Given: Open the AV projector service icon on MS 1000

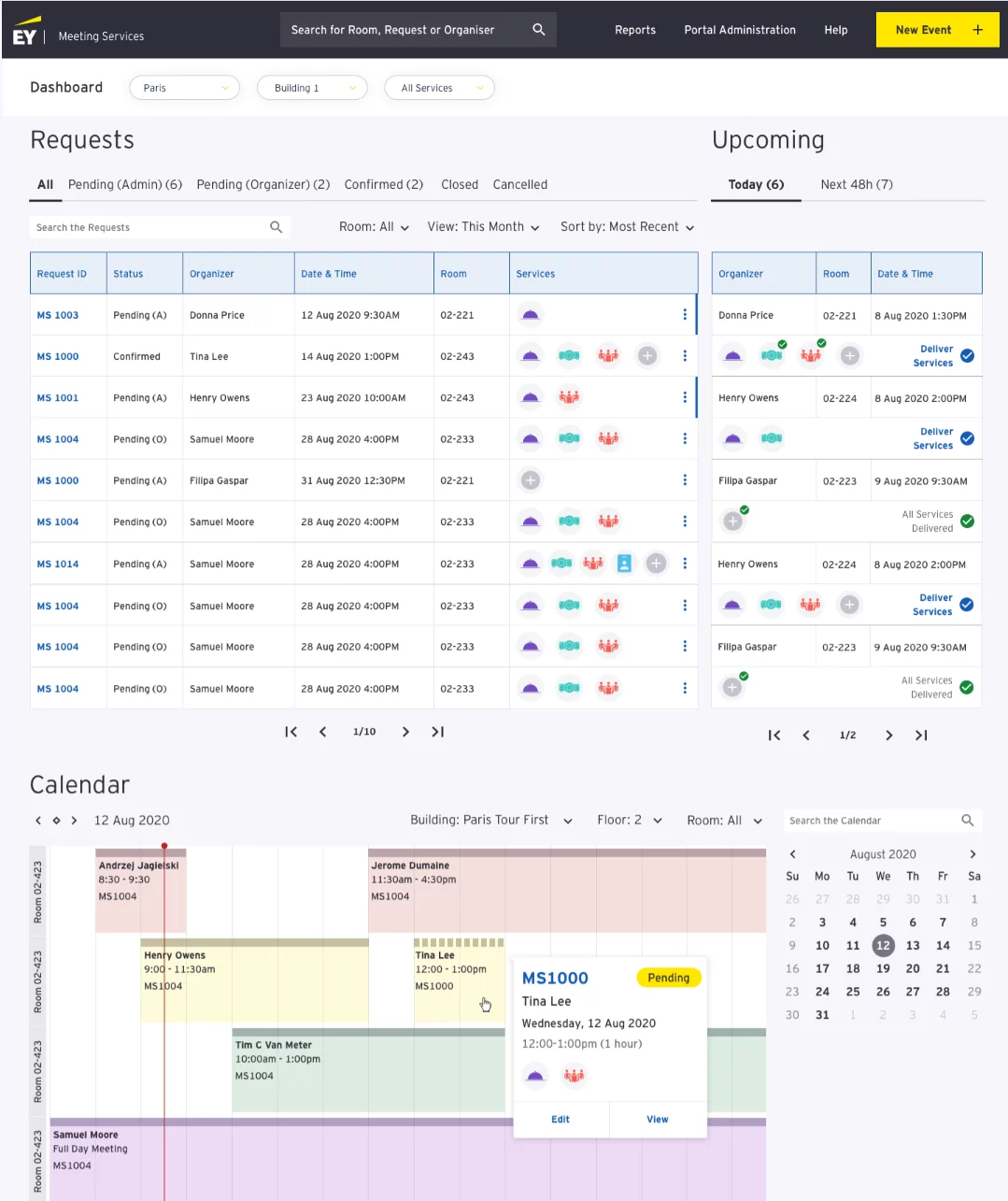Looking at the screenshot, I should pos(569,356).
